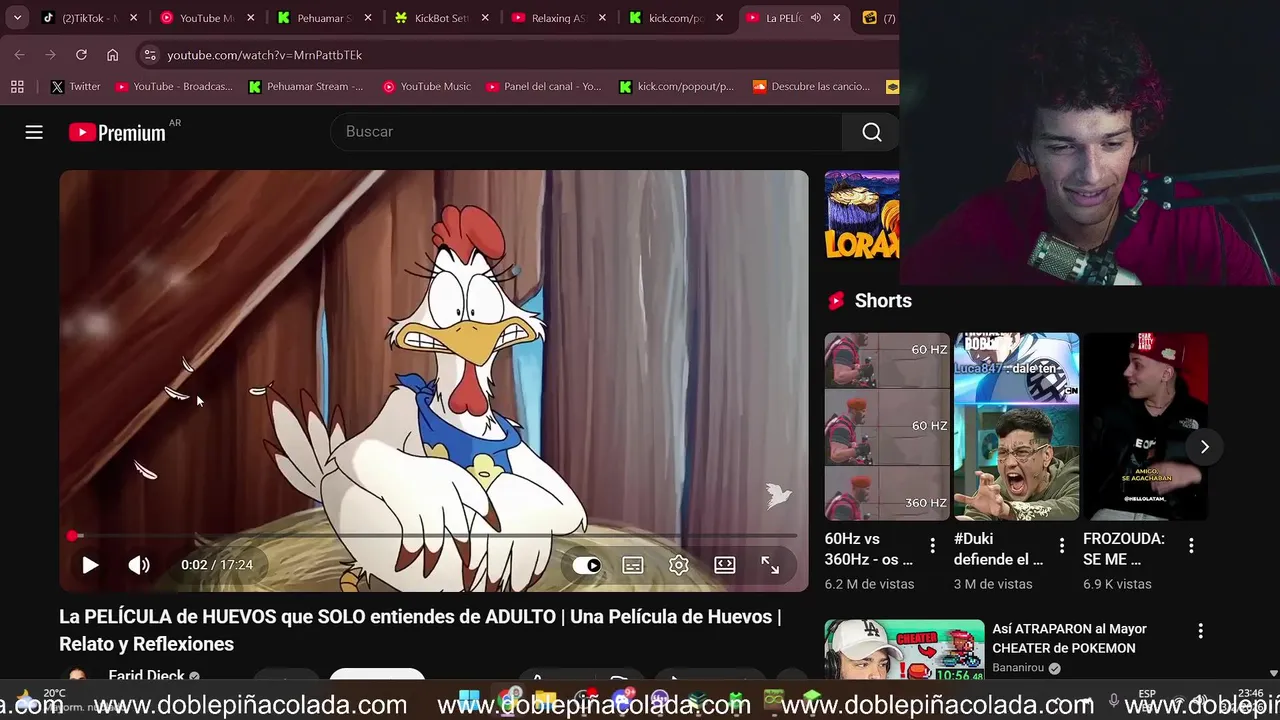Mute the video with the speaker icon
The height and width of the screenshot is (720, 1280).
(x=139, y=565)
